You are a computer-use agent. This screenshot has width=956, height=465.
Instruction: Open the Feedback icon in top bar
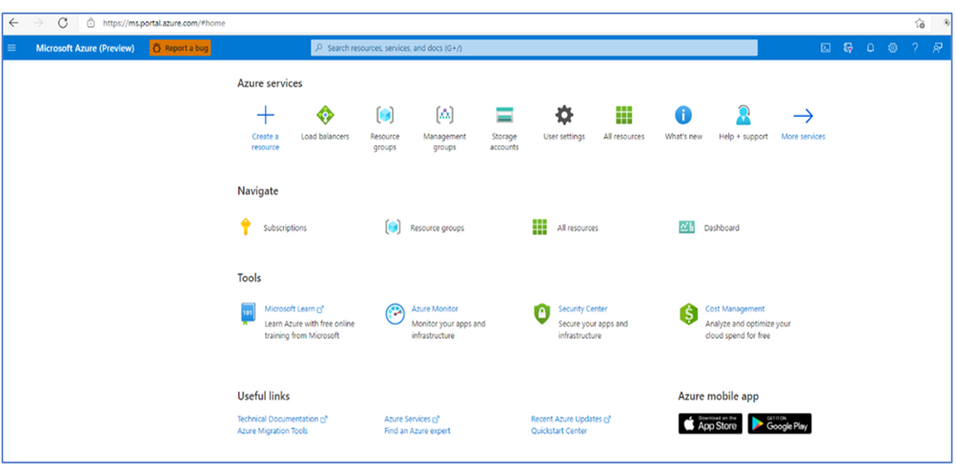click(938, 48)
